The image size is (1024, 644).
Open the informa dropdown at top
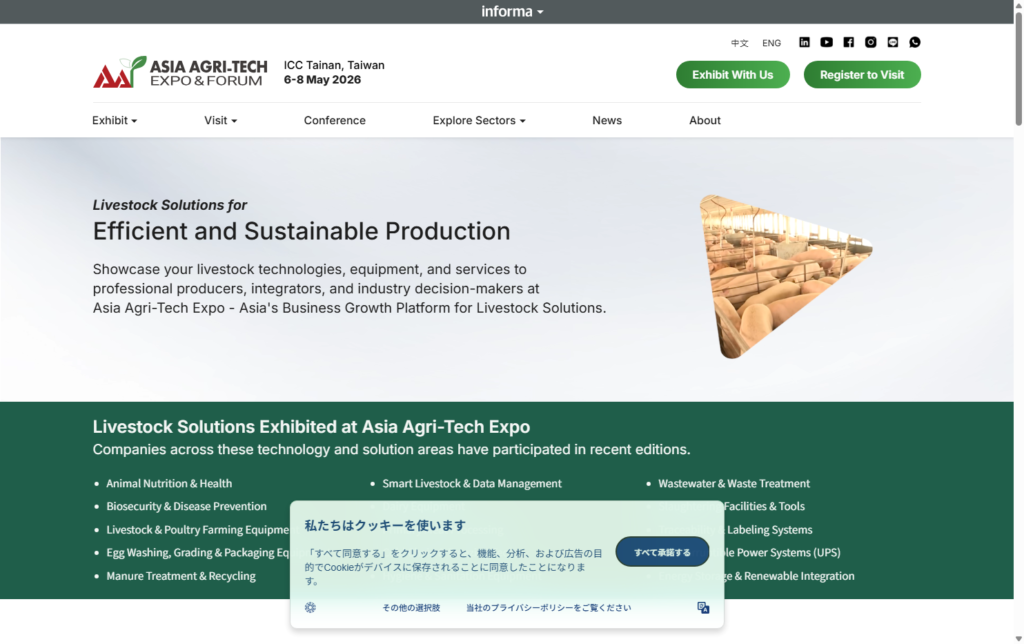click(512, 11)
